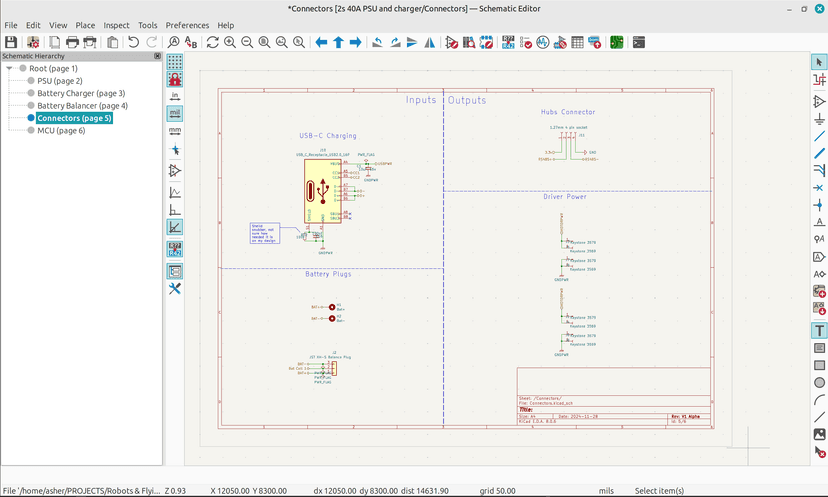Toggle grid display visibility
828x497 pixels.
pos(175,62)
